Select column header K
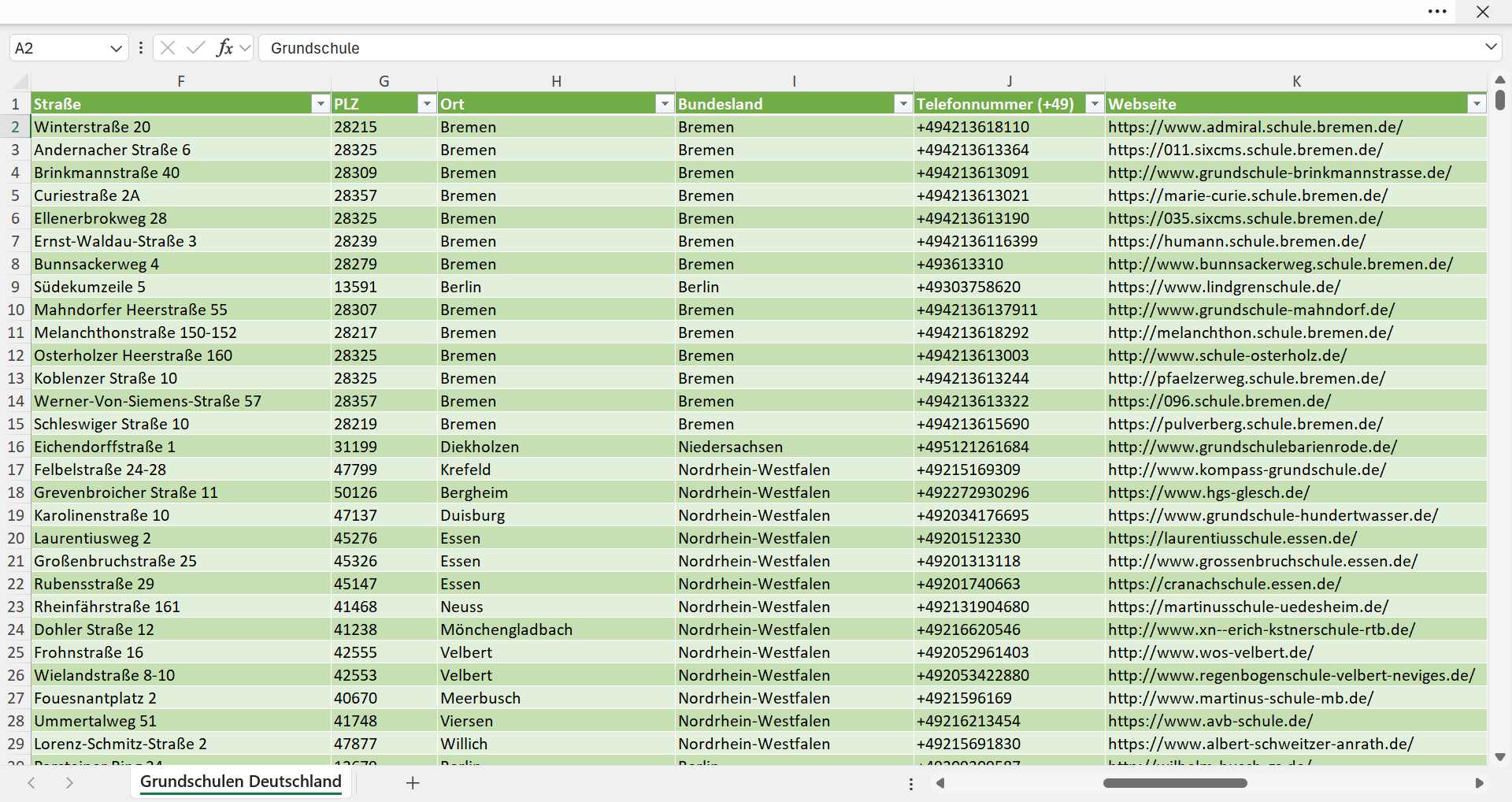This screenshot has height=802, width=1512. pyautogui.click(x=1296, y=81)
